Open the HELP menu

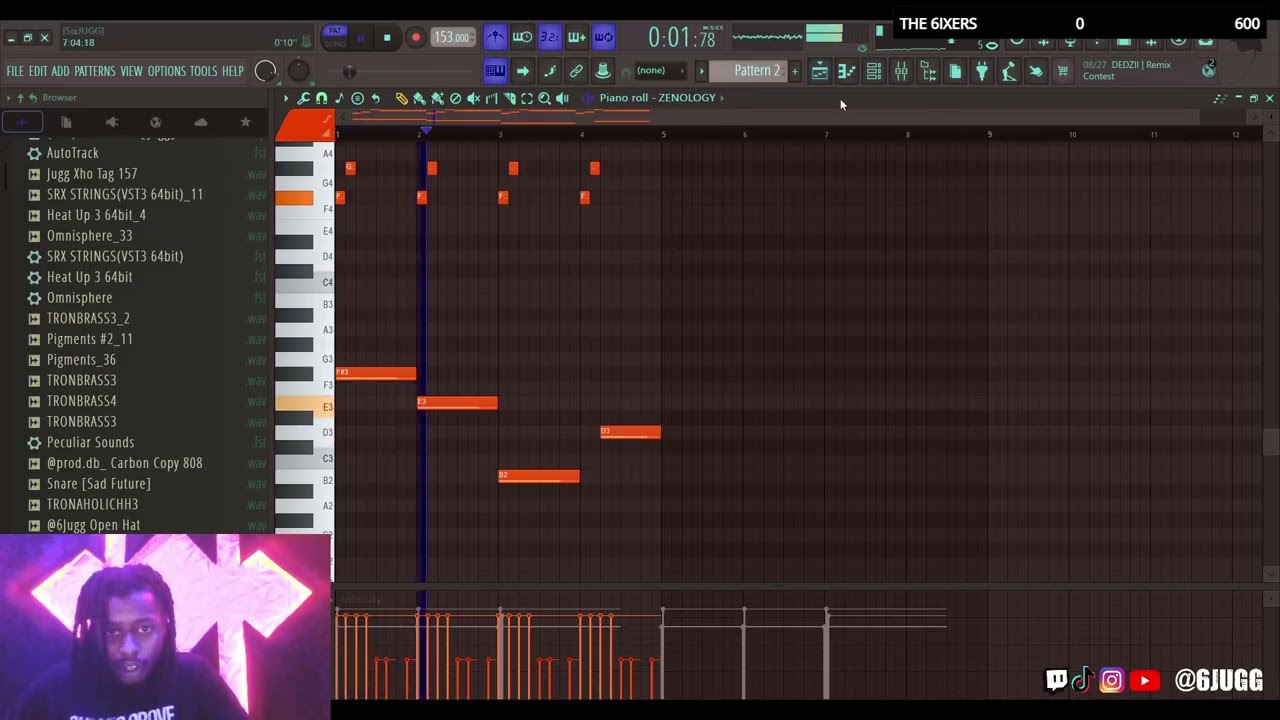232,71
